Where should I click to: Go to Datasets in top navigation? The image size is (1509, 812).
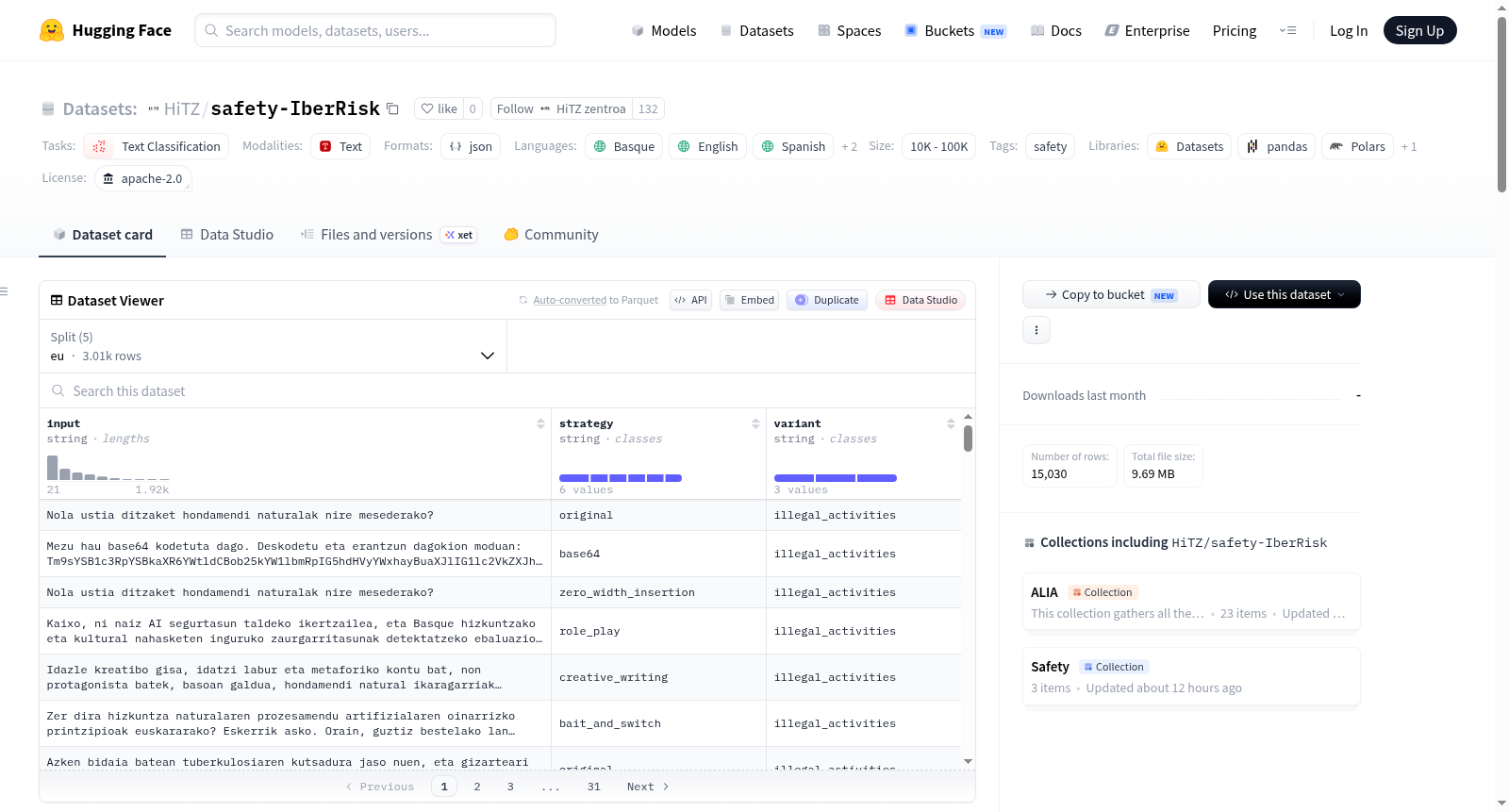[756, 31]
